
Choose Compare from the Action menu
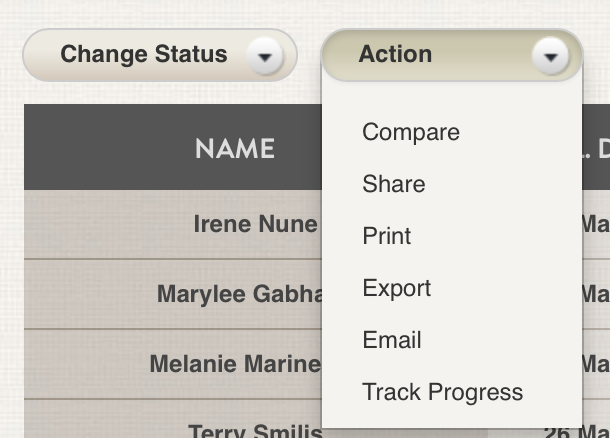[x=411, y=132]
